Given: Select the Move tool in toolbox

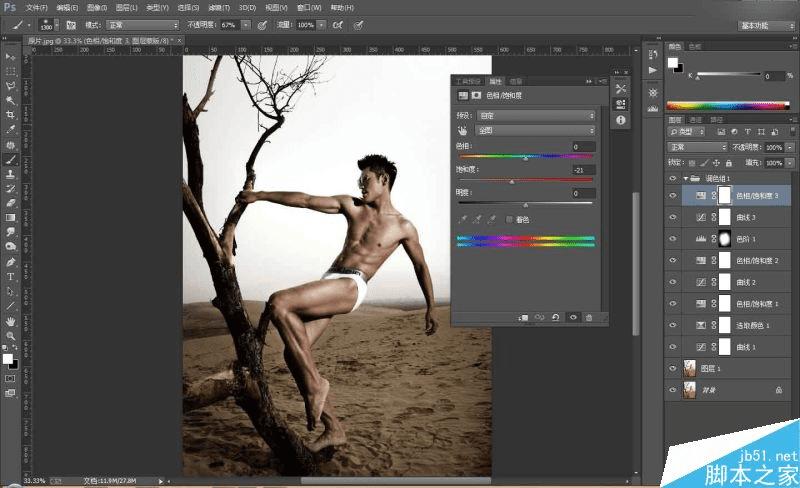Looking at the screenshot, I should pyautogui.click(x=10, y=57).
